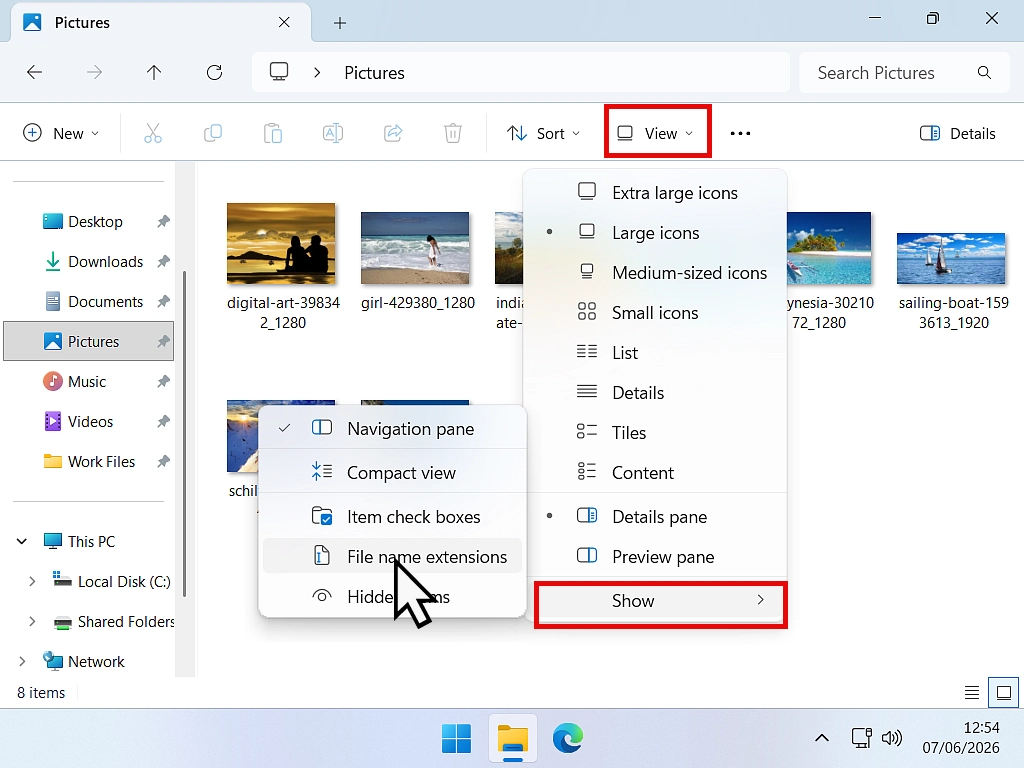The width and height of the screenshot is (1024, 768).
Task: Click breadcrumb chevron before Pictures
Action: (317, 72)
